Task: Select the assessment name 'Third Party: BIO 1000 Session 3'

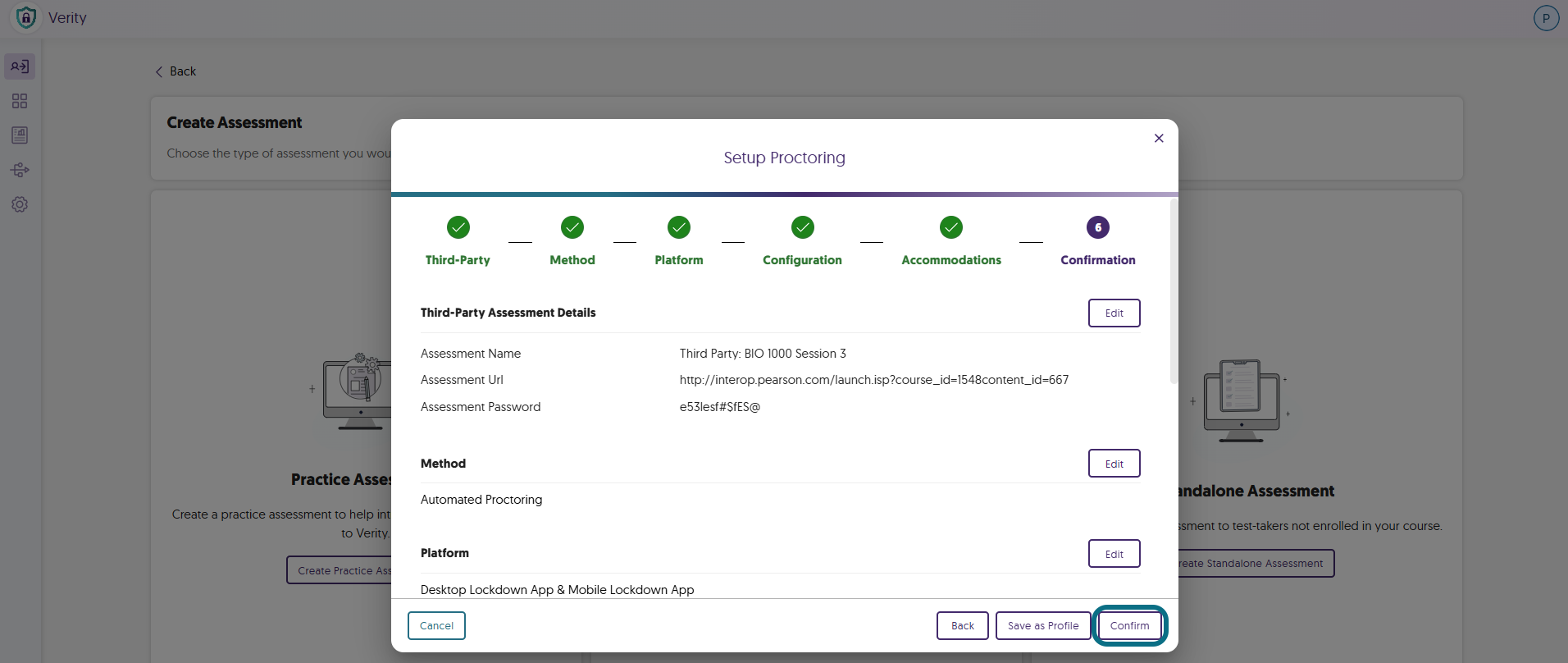Action: pyautogui.click(x=763, y=354)
